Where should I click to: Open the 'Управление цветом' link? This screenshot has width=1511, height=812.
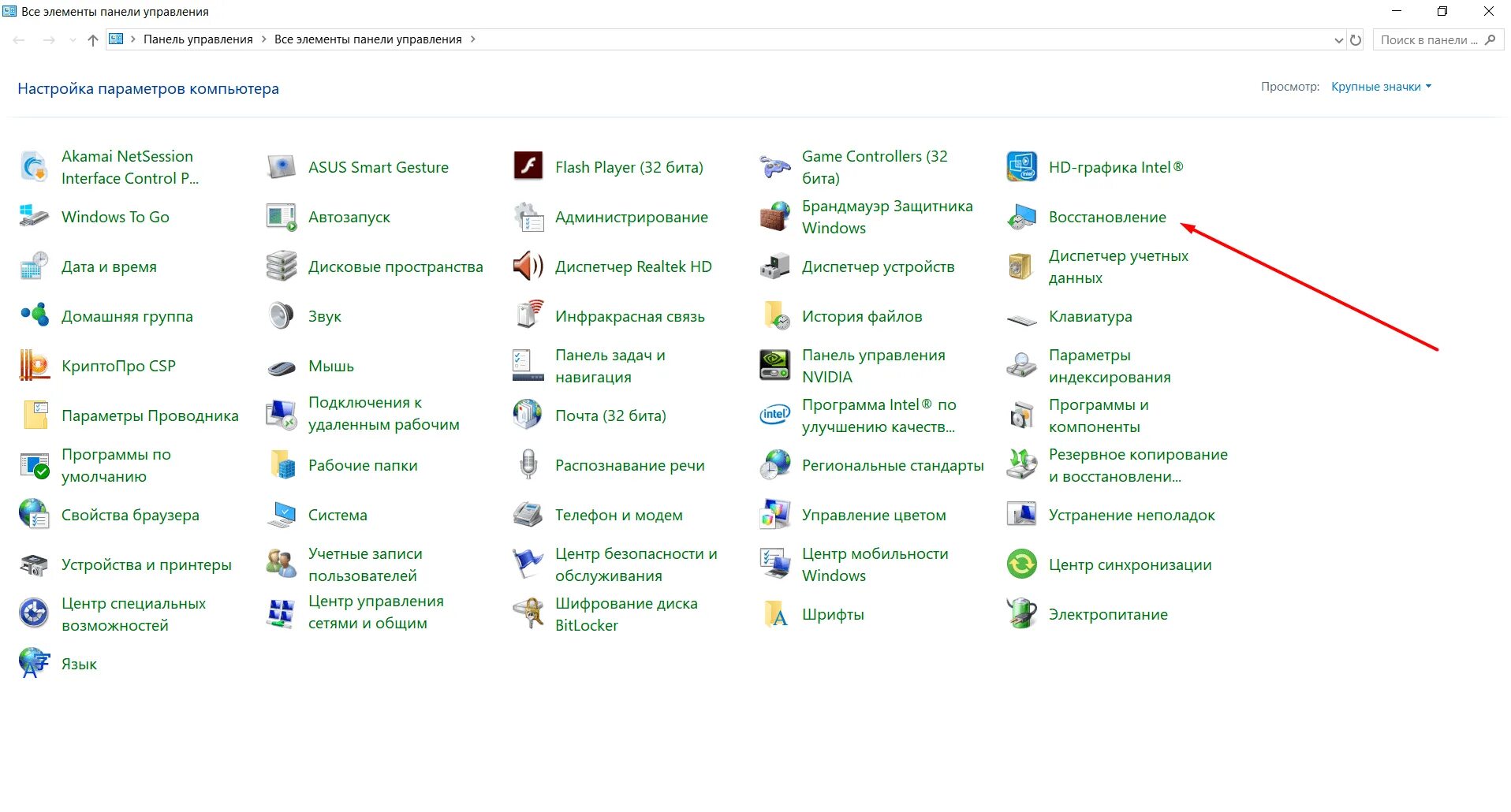pos(874,515)
